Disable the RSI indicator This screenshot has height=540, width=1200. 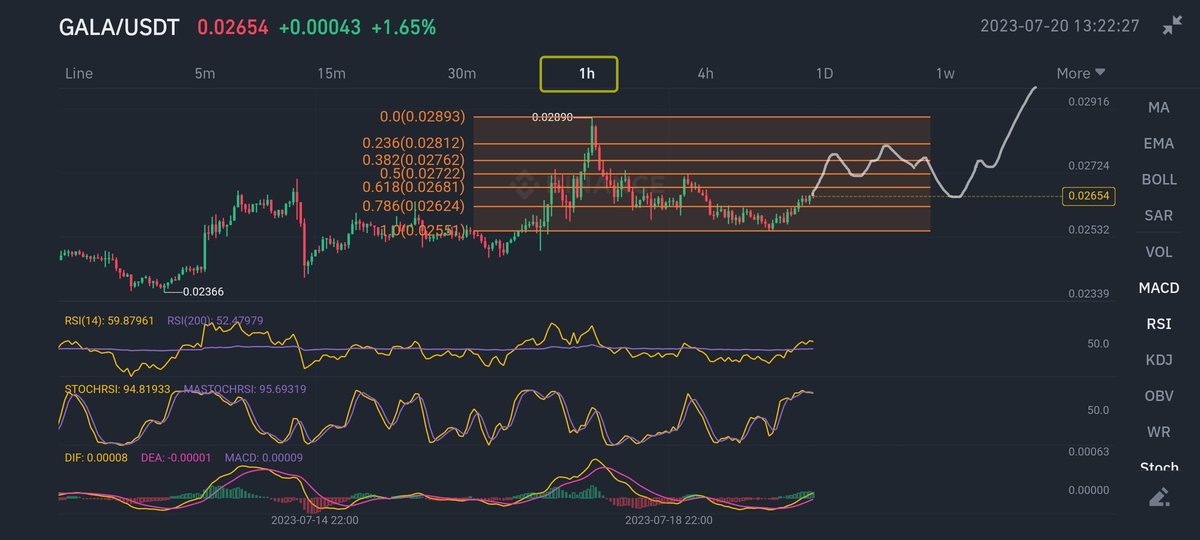click(x=1158, y=323)
